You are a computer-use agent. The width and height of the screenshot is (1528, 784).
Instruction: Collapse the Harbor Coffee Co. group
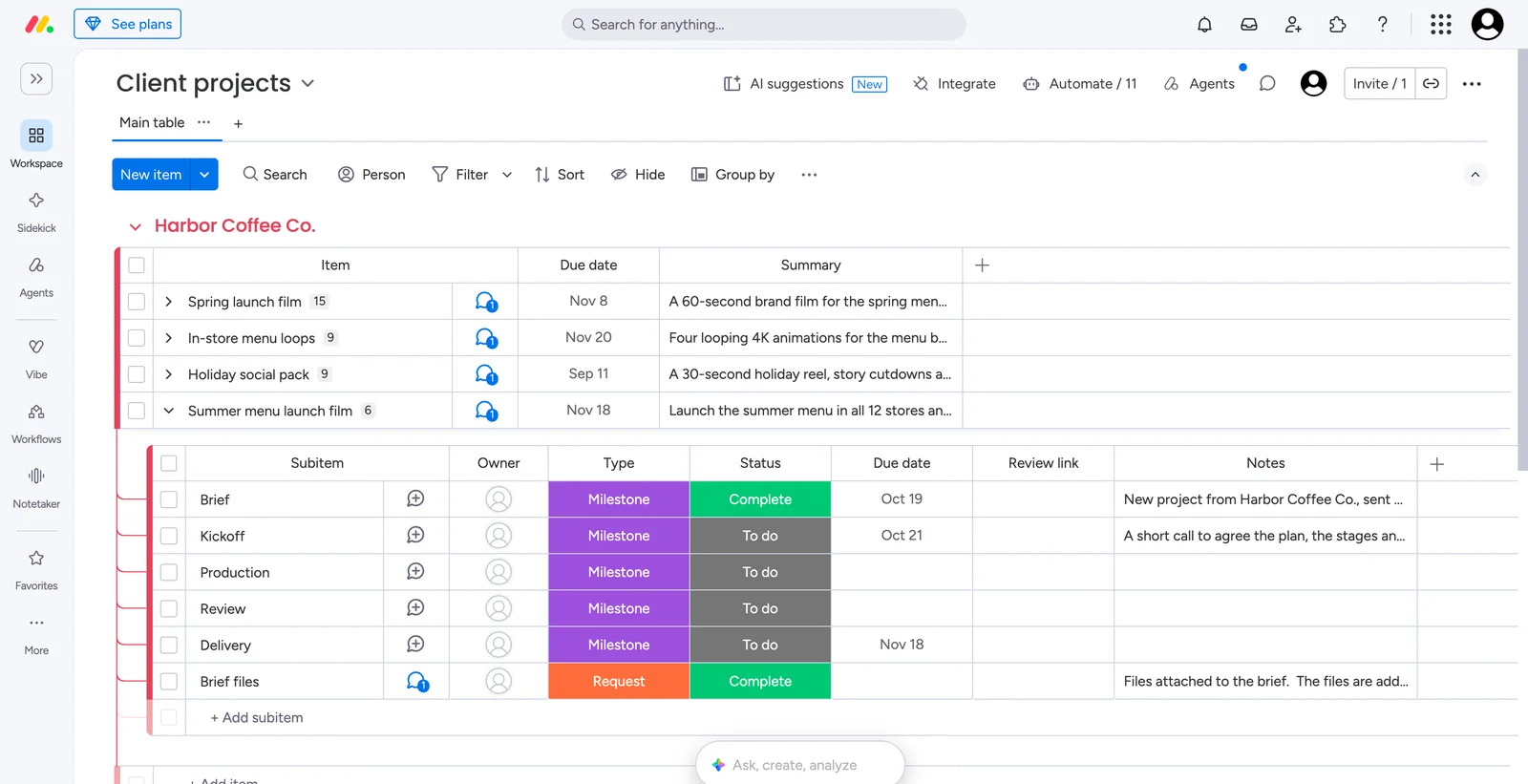[x=136, y=226]
